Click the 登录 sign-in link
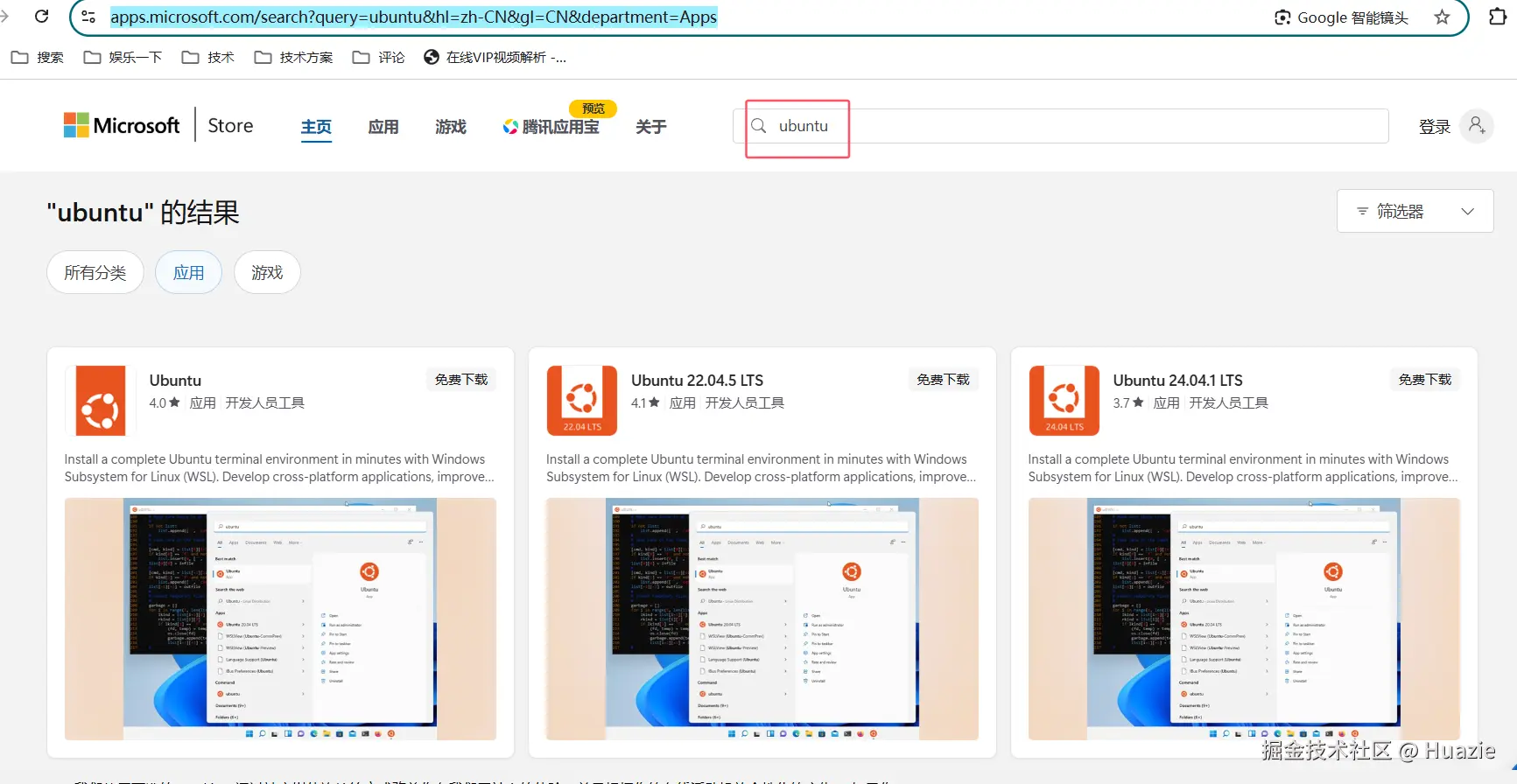Screen dimensions: 1517x784 tap(1435, 127)
